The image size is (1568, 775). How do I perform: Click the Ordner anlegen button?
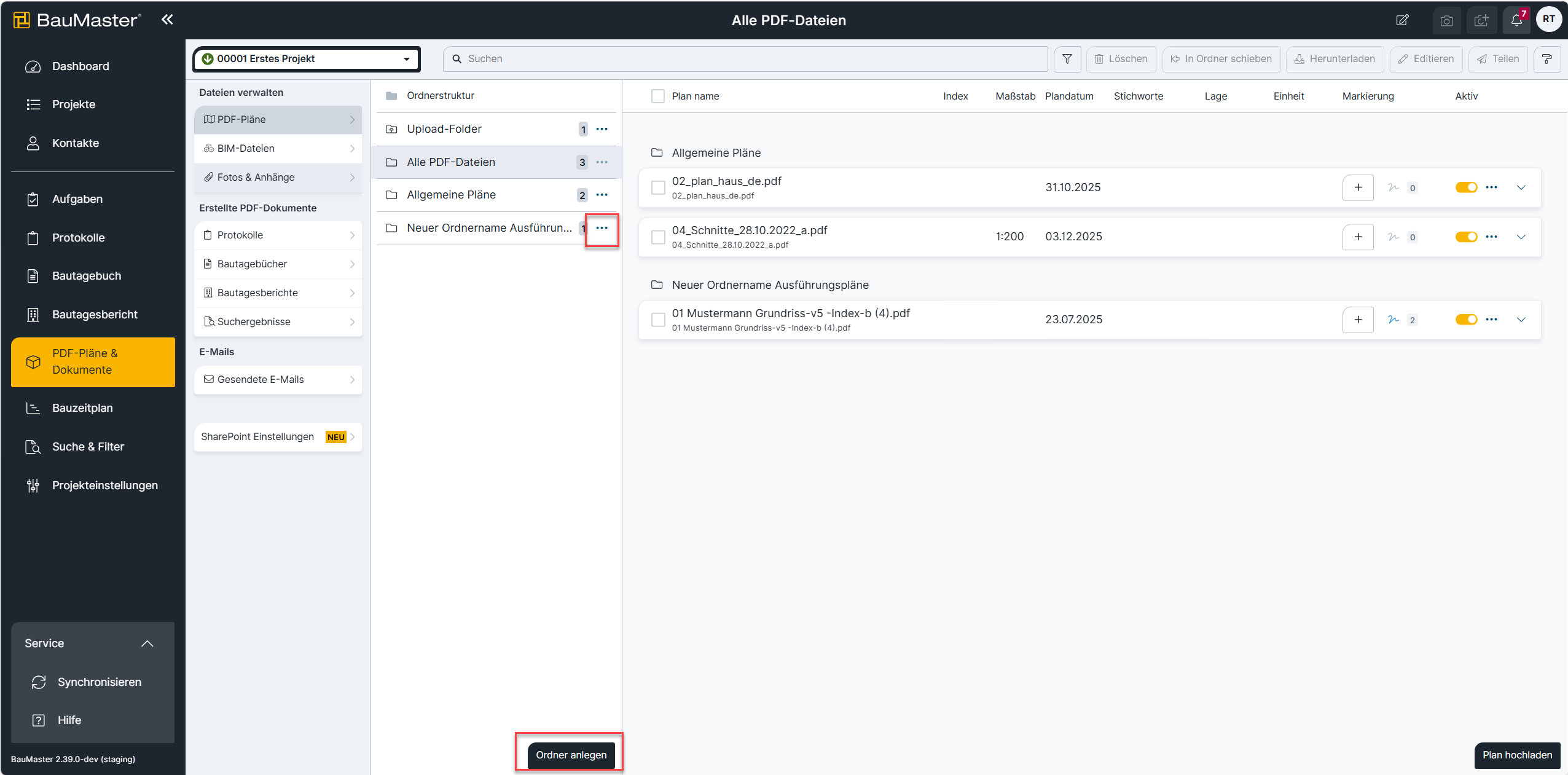[571, 755]
